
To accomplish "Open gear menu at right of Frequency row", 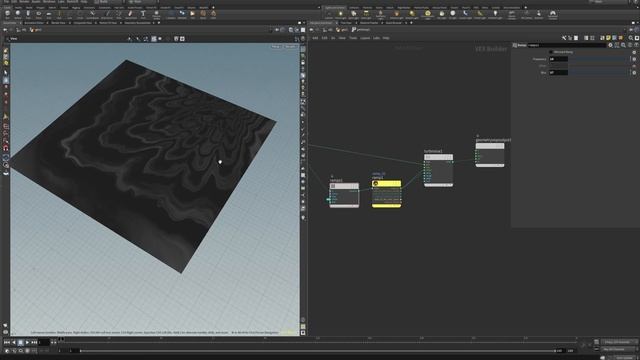I will 634,59.
